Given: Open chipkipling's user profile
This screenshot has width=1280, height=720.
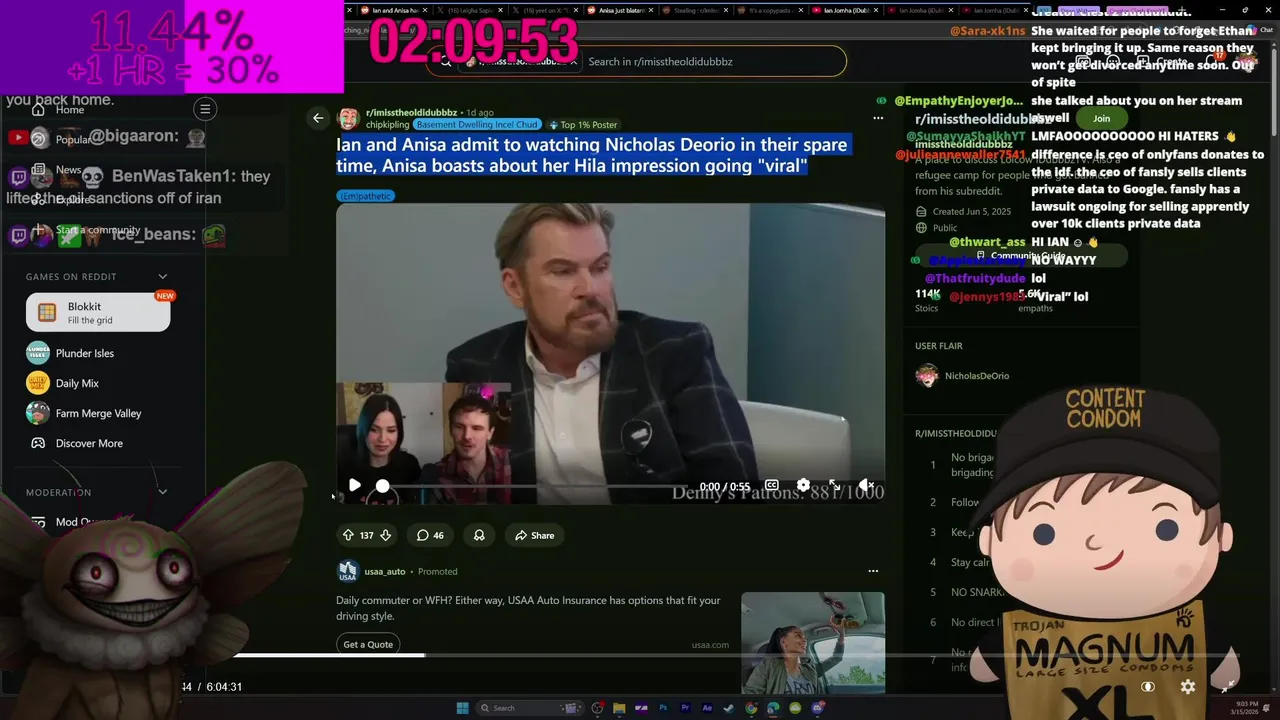Looking at the screenshot, I should [x=387, y=125].
